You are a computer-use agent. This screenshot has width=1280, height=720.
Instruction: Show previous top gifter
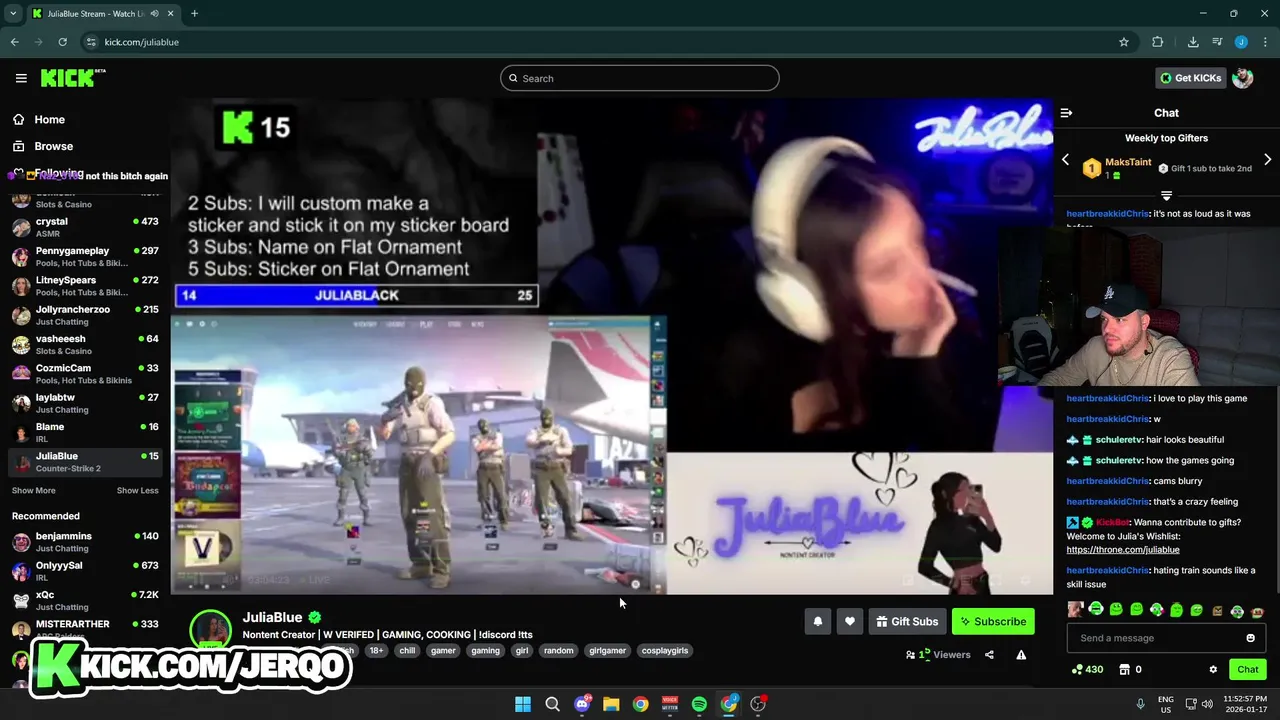click(1065, 160)
